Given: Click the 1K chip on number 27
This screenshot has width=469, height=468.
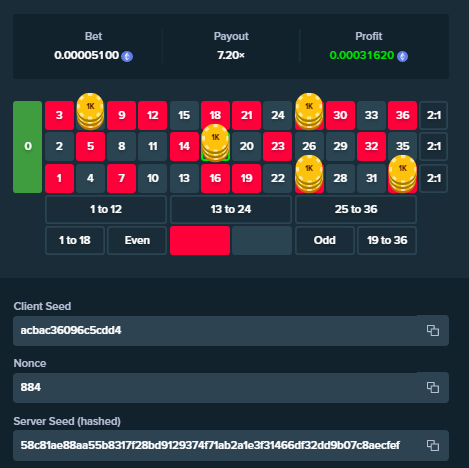Looking at the screenshot, I should point(309,111).
